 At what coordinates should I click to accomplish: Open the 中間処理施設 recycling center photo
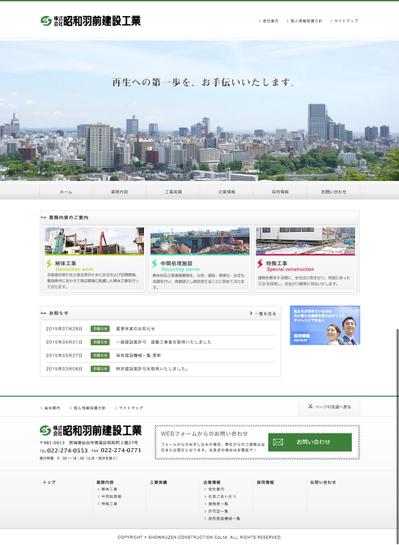pyautogui.click(x=200, y=241)
